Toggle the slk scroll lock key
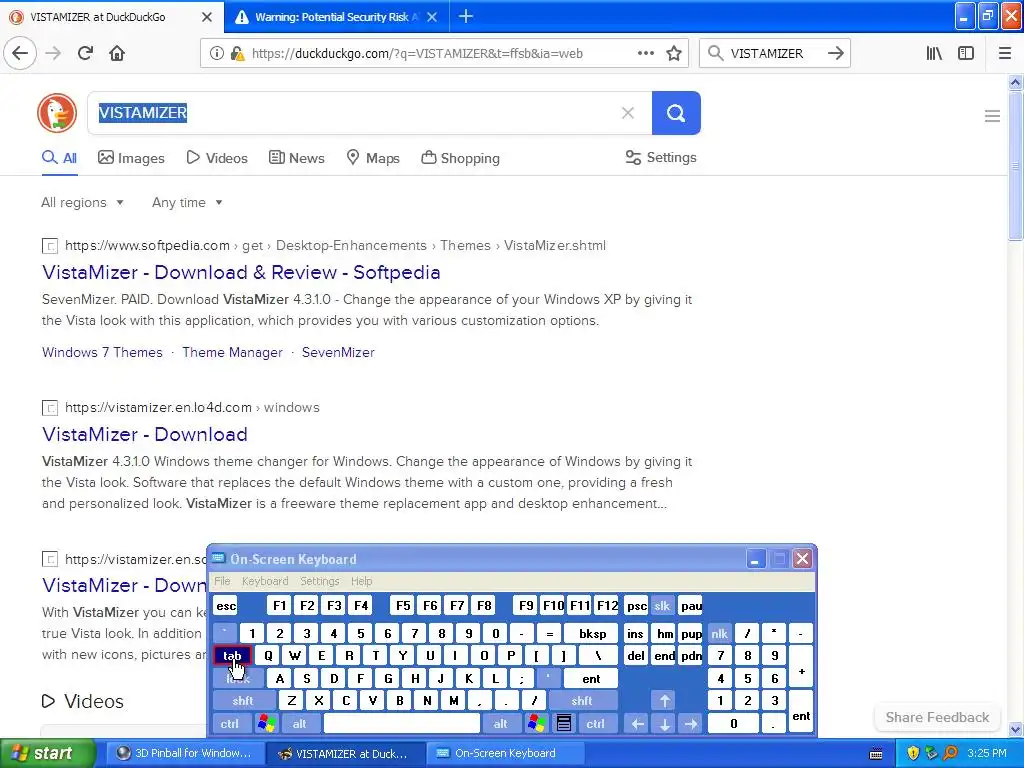The height and width of the screenshot is (768, 1024). click(x=662, y=605)
